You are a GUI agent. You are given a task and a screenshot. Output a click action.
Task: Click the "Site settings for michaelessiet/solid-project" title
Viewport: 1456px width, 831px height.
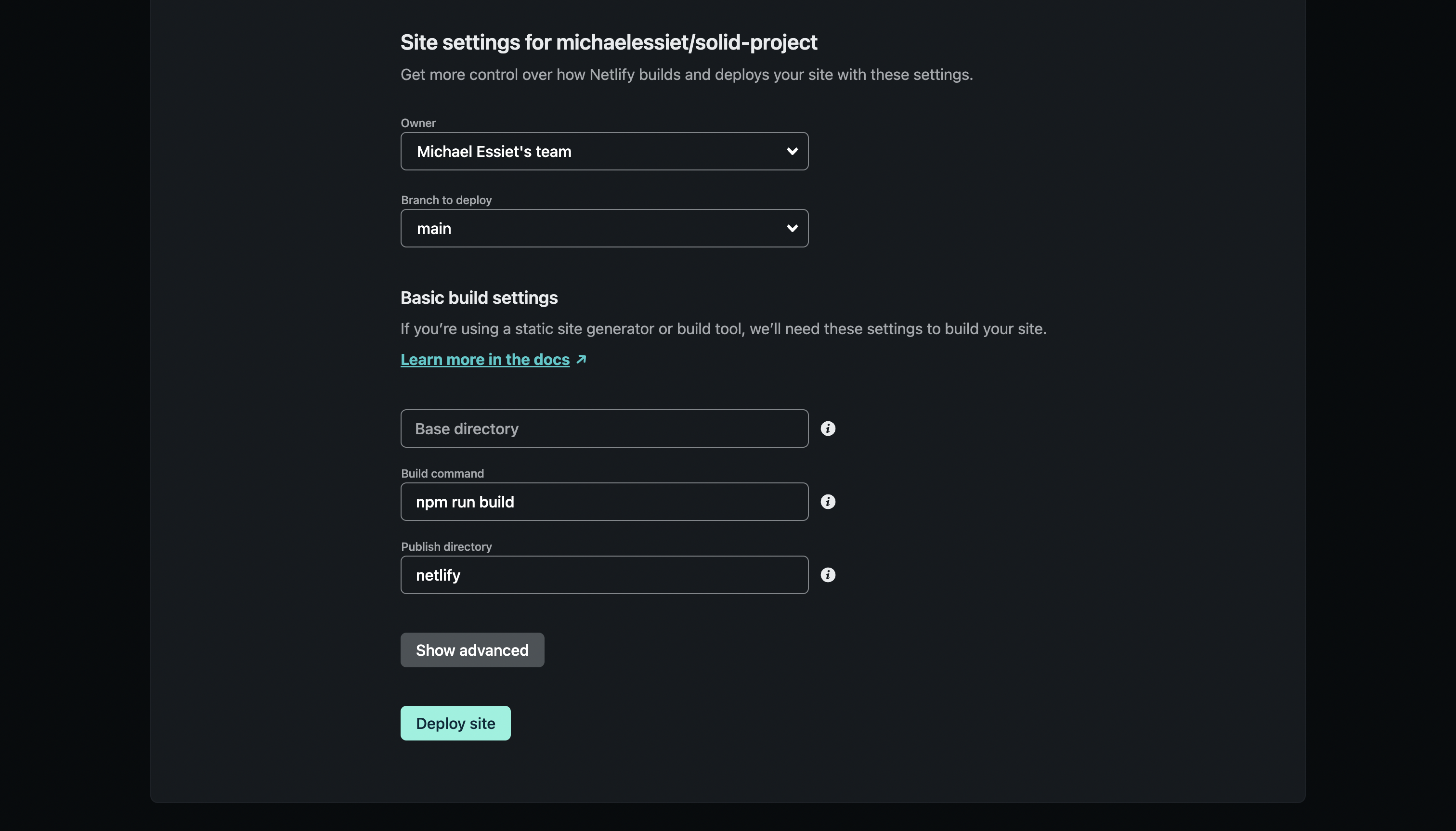coord(609,42)
